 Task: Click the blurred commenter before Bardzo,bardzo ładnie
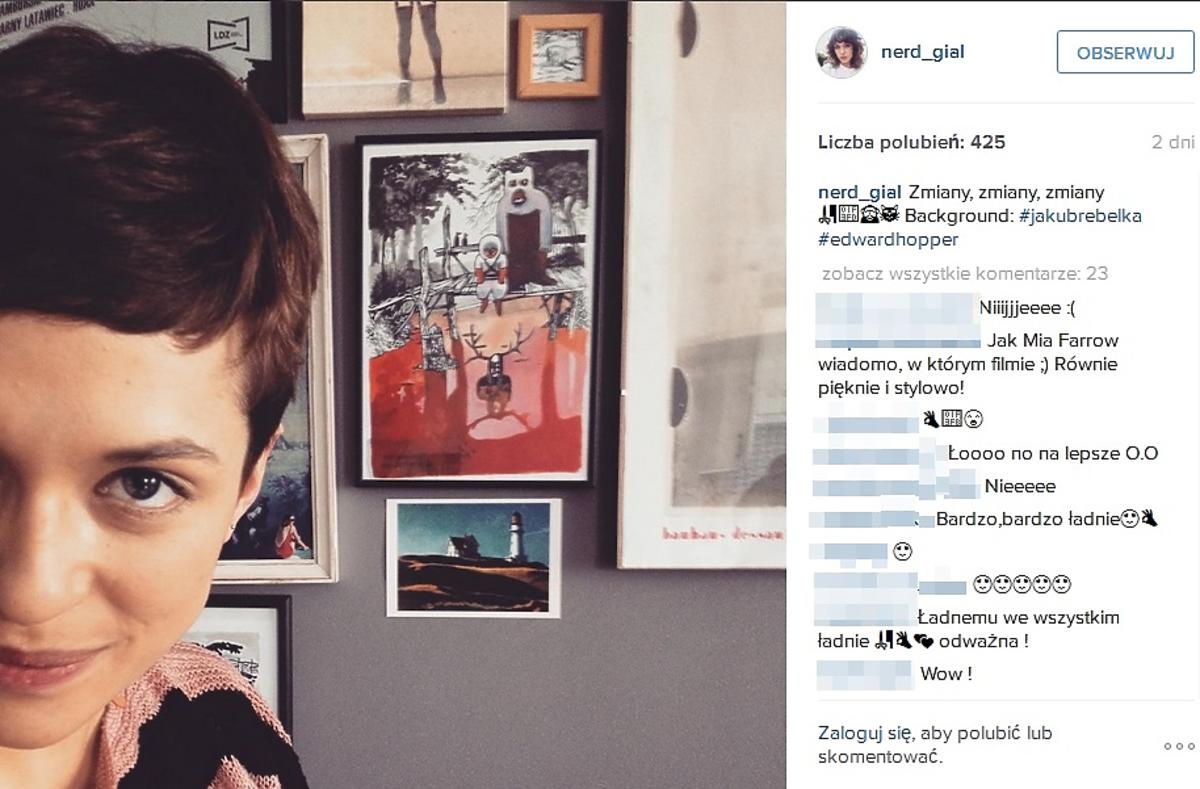870,519
